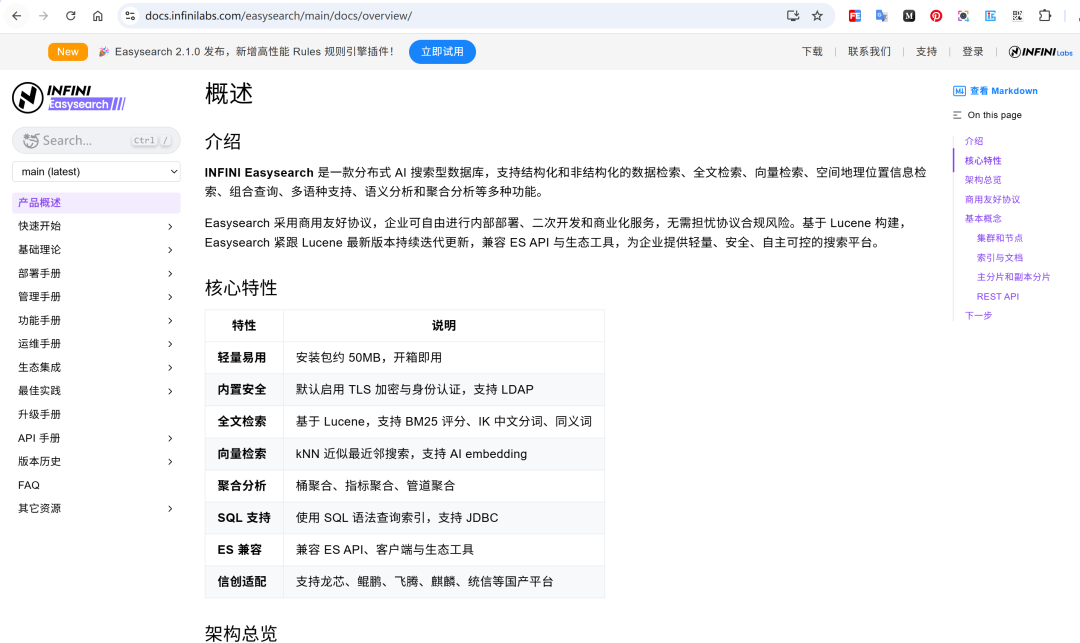Image resolution: width=1080 pixels, height=643 pixels.
Task: Jump to 索引与文档 in page outline
Action: 999,257
